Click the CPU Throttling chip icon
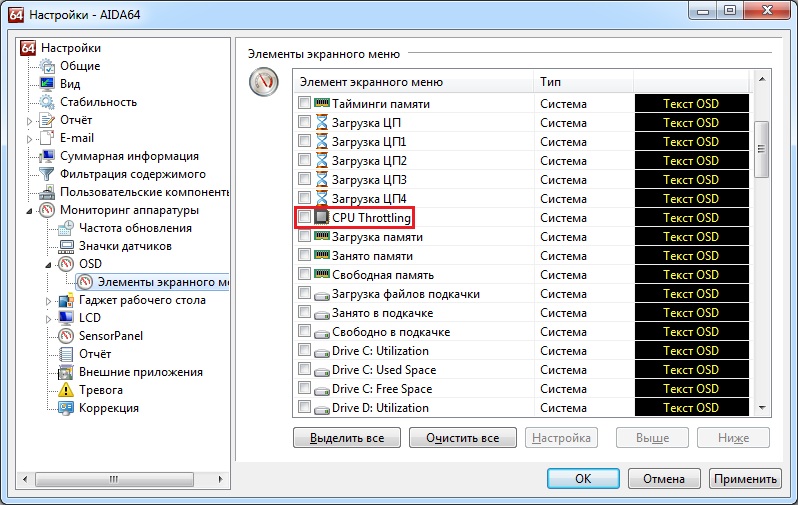 pos(322,218)
